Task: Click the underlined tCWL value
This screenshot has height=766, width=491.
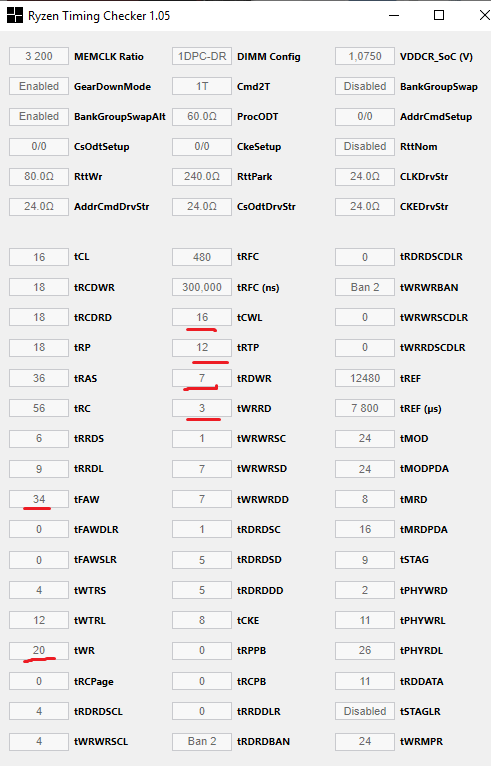Action: (202, 318)
